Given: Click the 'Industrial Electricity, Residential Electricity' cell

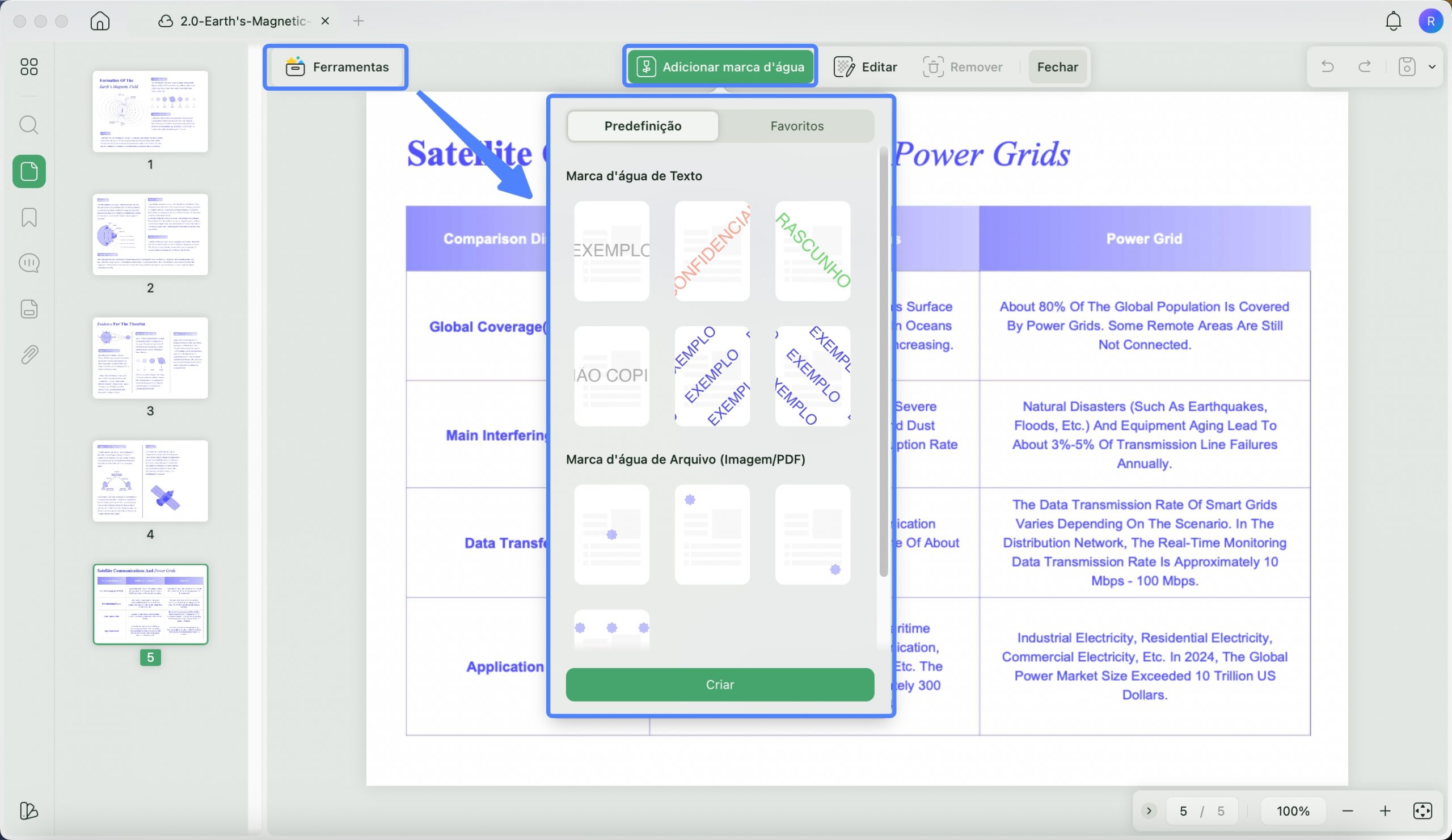Looking at the screenshot, I should pyautogui.click(x=1145, y=666).
